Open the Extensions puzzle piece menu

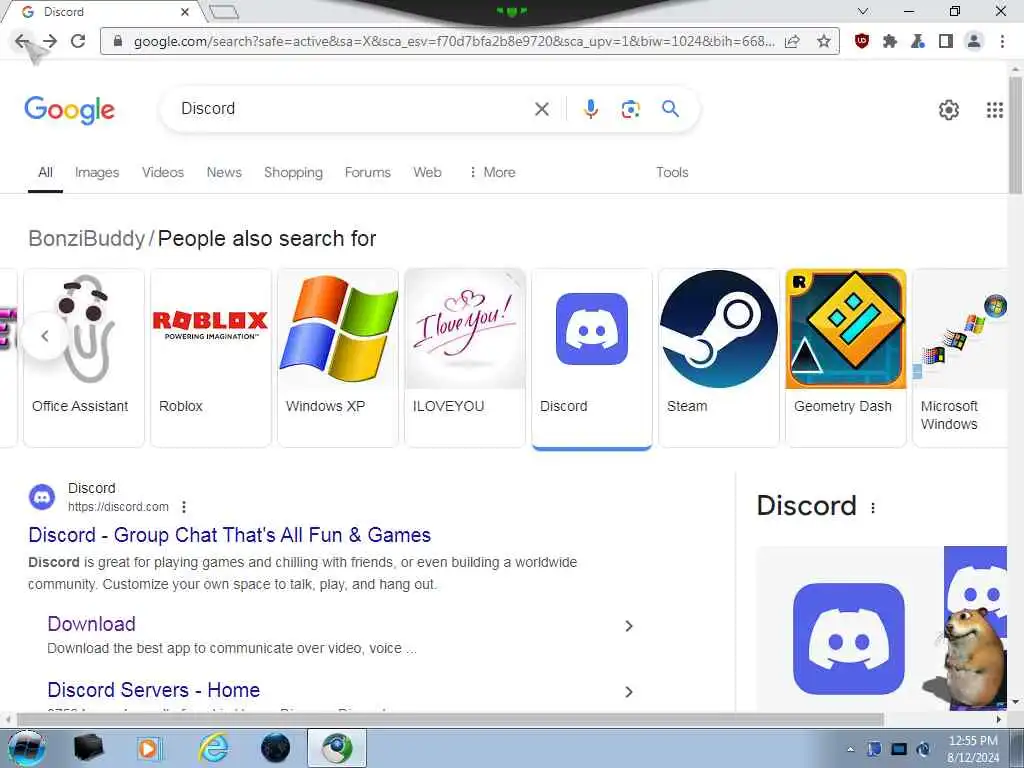click(889, 42)
